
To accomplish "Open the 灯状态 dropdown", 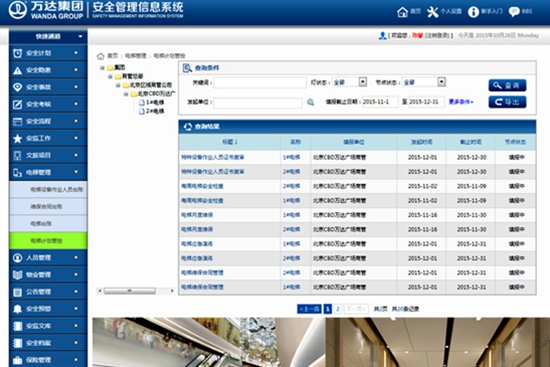I will pyautogui.click(x=363, y=82).
